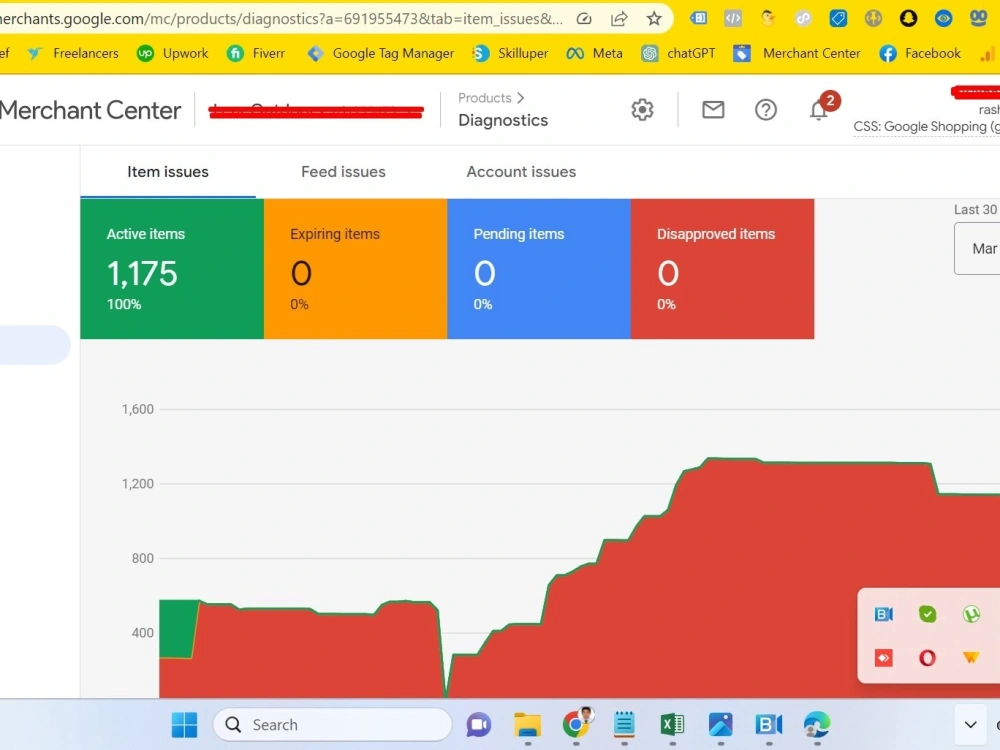Open the Facebook bookmark

[920, 54]
